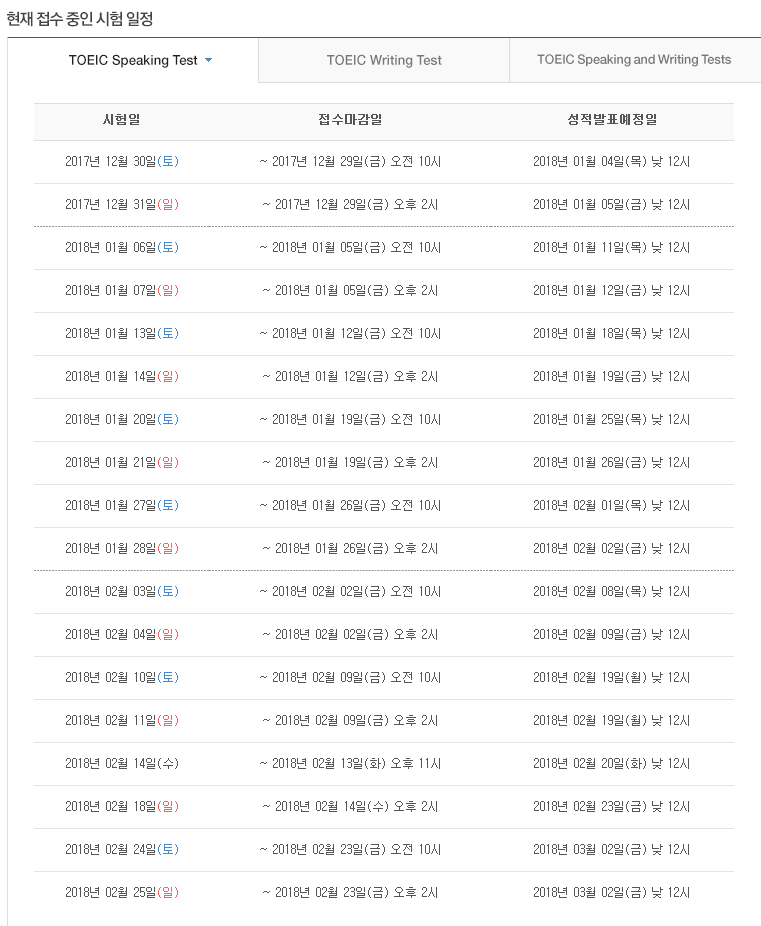Viewport: 761px width, 926px height.
Task: Select the 2018년 01월 20일(토) exam date
Action: click(x=122, y=420)
